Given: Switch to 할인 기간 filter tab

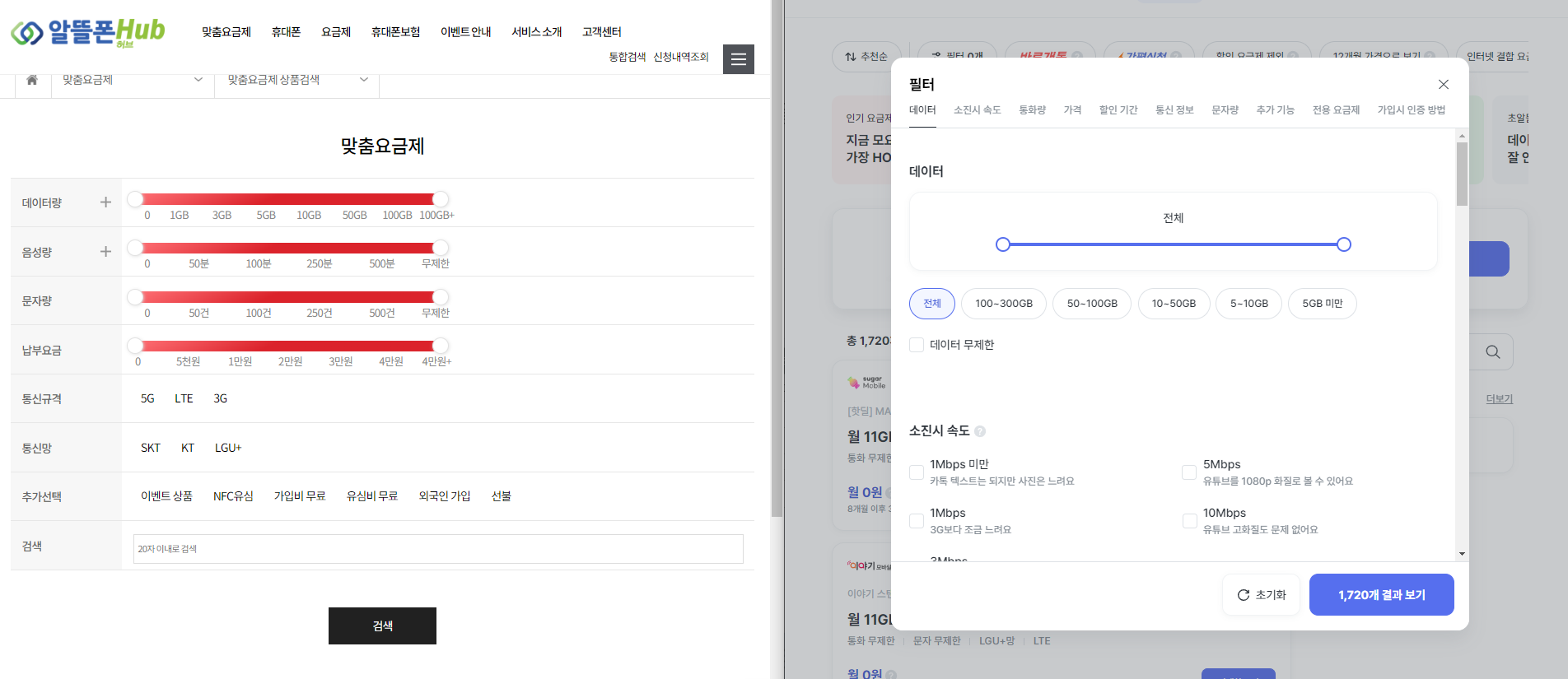Looking at the screenshot, I should [x=1118, y=110].
